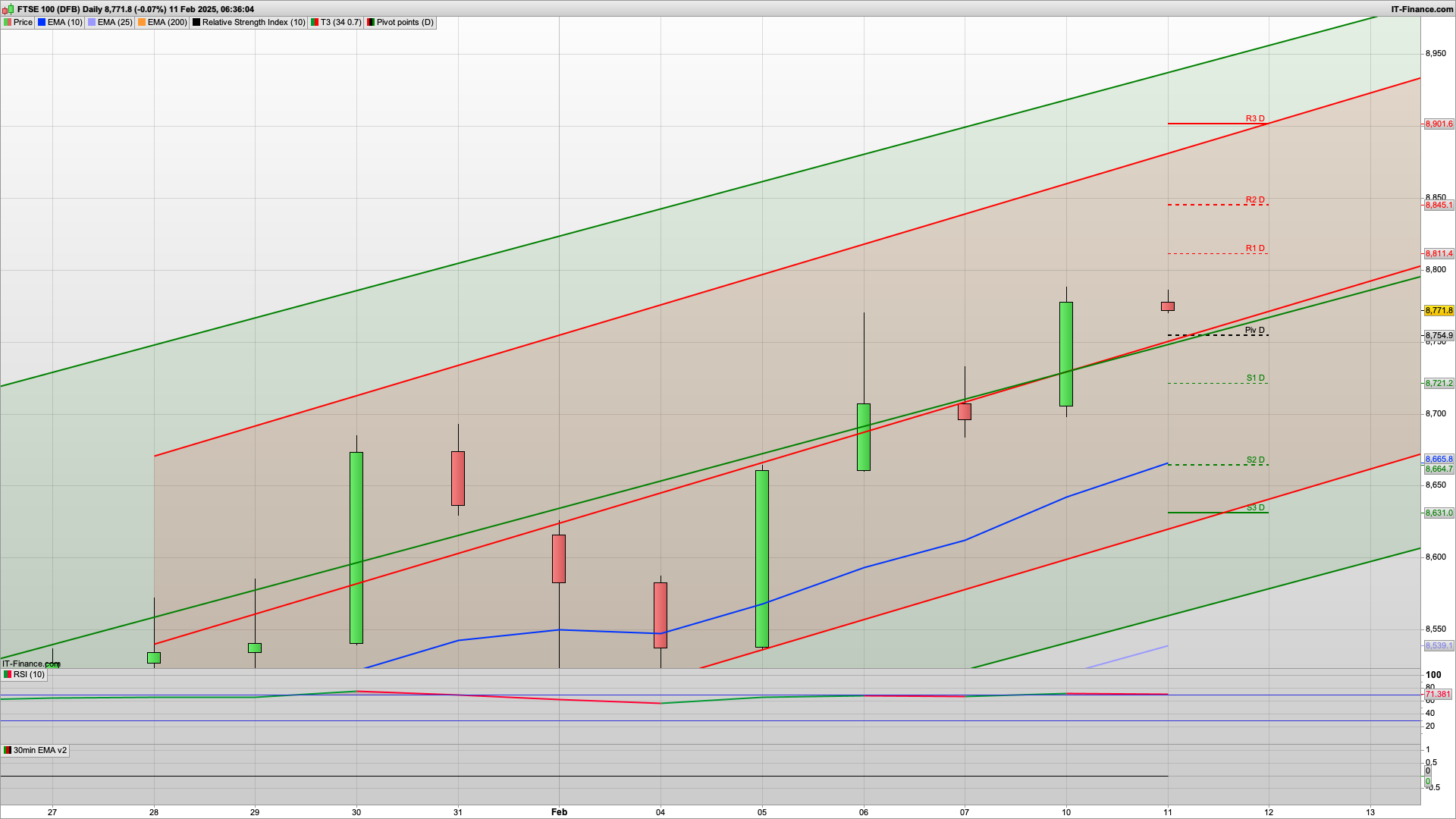The image size is (1456, 819).
Task: Select the red candle on 04 Feb
Action: pos(661,615)
